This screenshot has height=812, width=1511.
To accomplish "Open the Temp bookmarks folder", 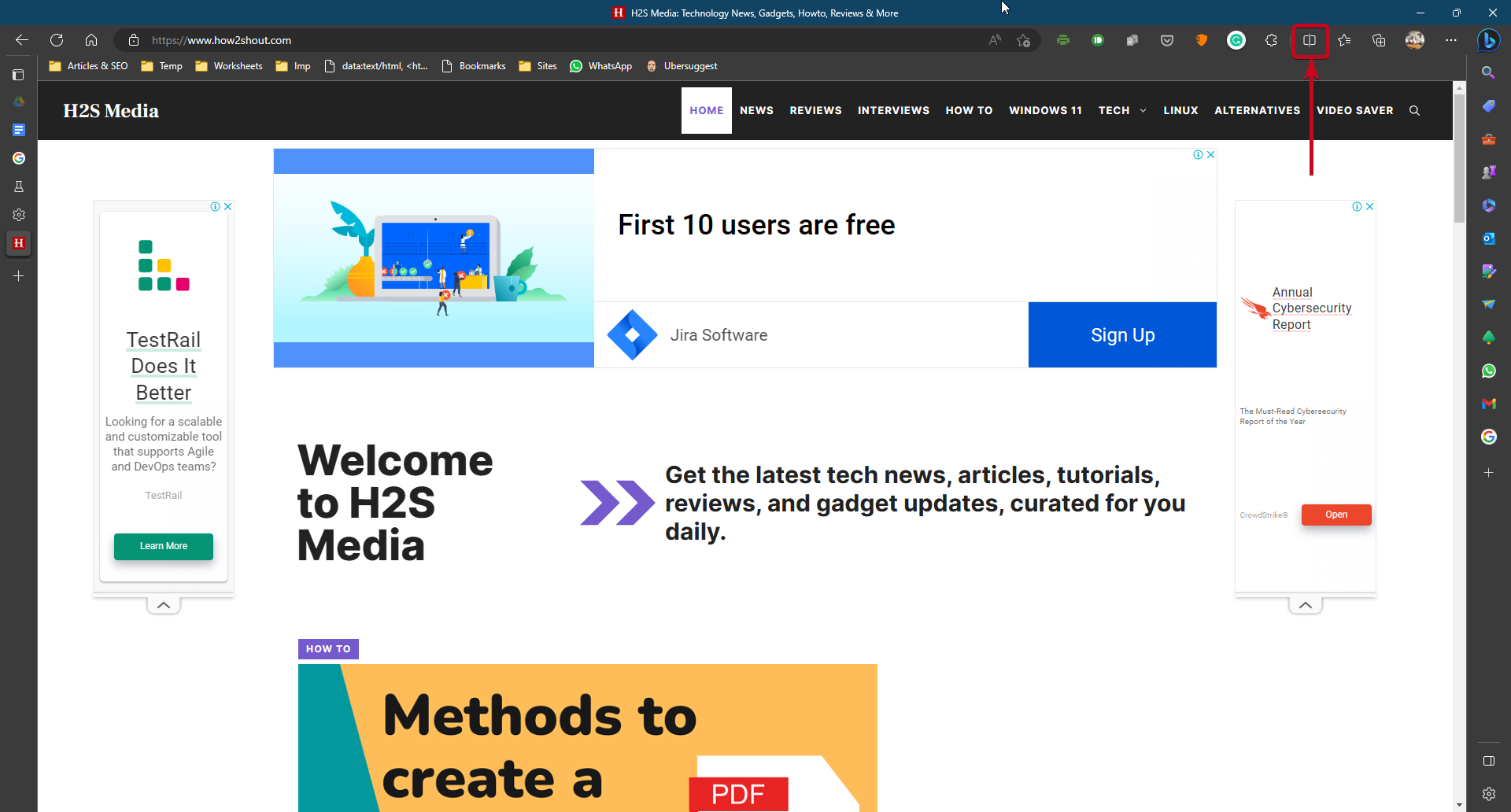I will pos(161,66).
